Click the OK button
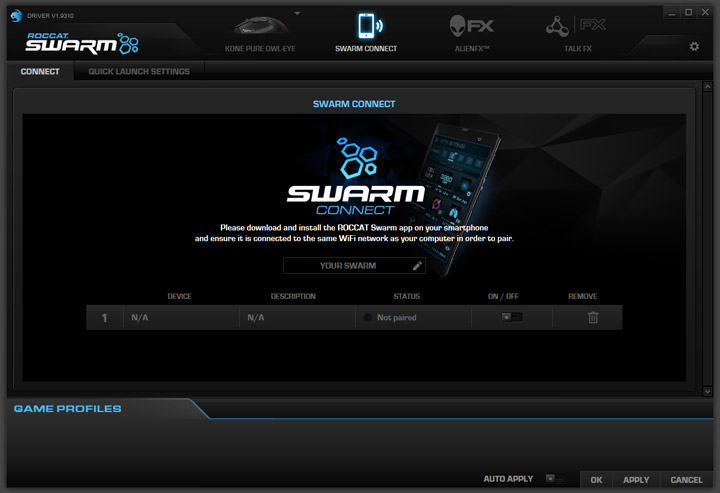This screenshot has width=720, height=493. (x=596, y=480)
